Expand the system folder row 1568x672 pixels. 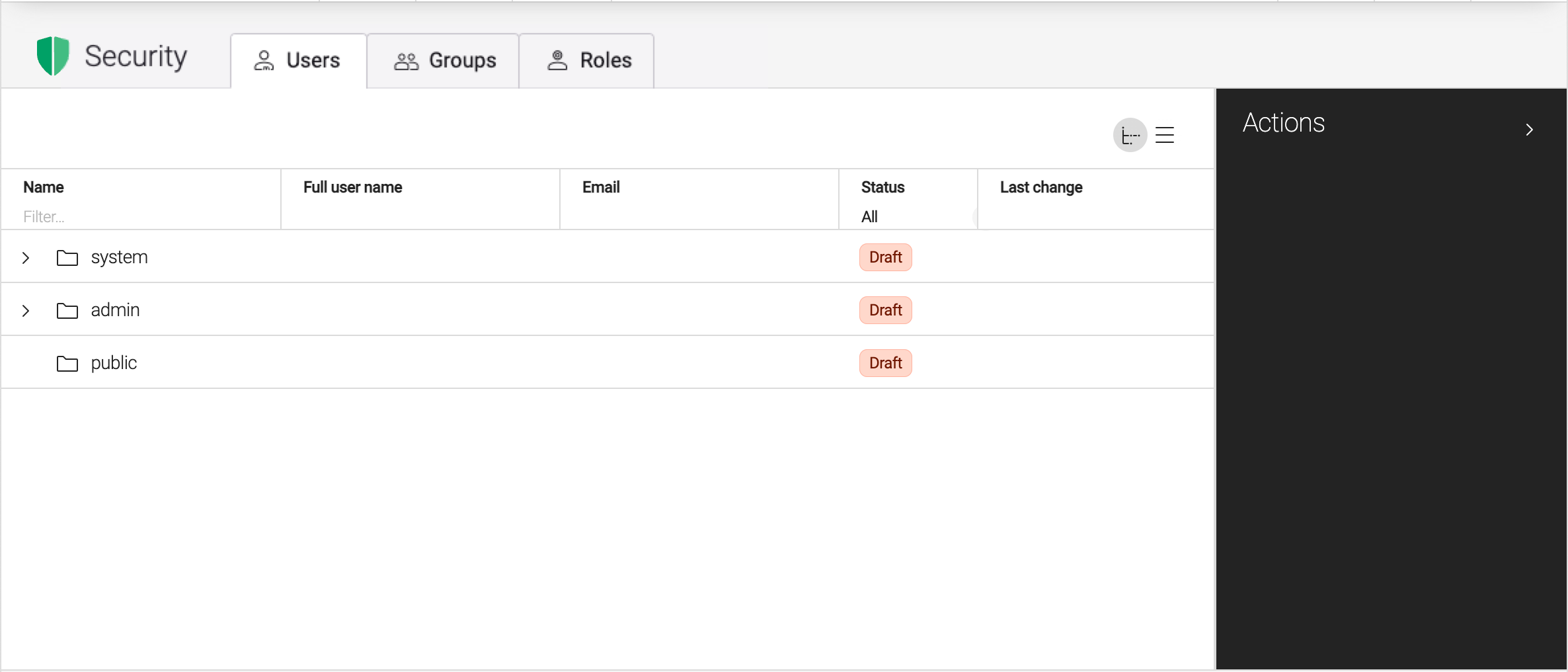click(26, 258)
